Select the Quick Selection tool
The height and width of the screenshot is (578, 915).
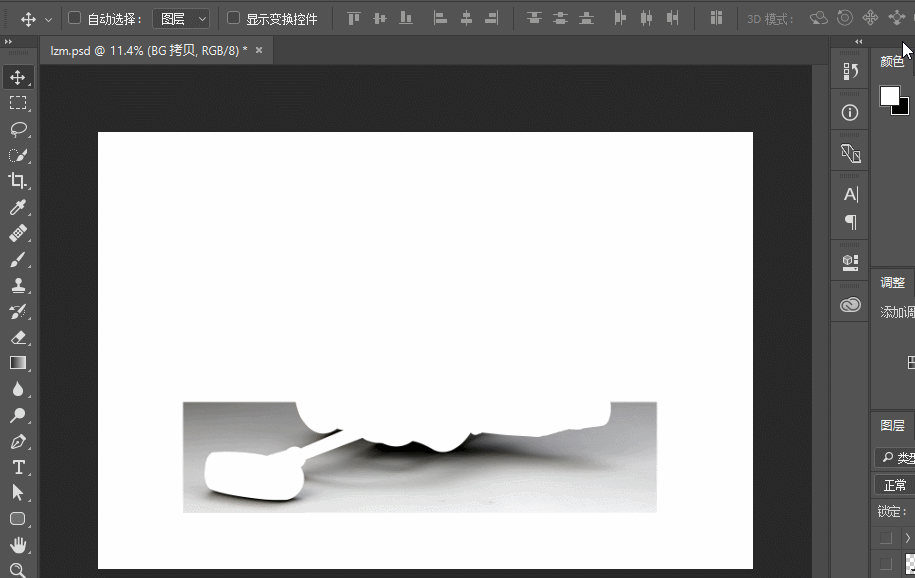(x=18, y=155)
